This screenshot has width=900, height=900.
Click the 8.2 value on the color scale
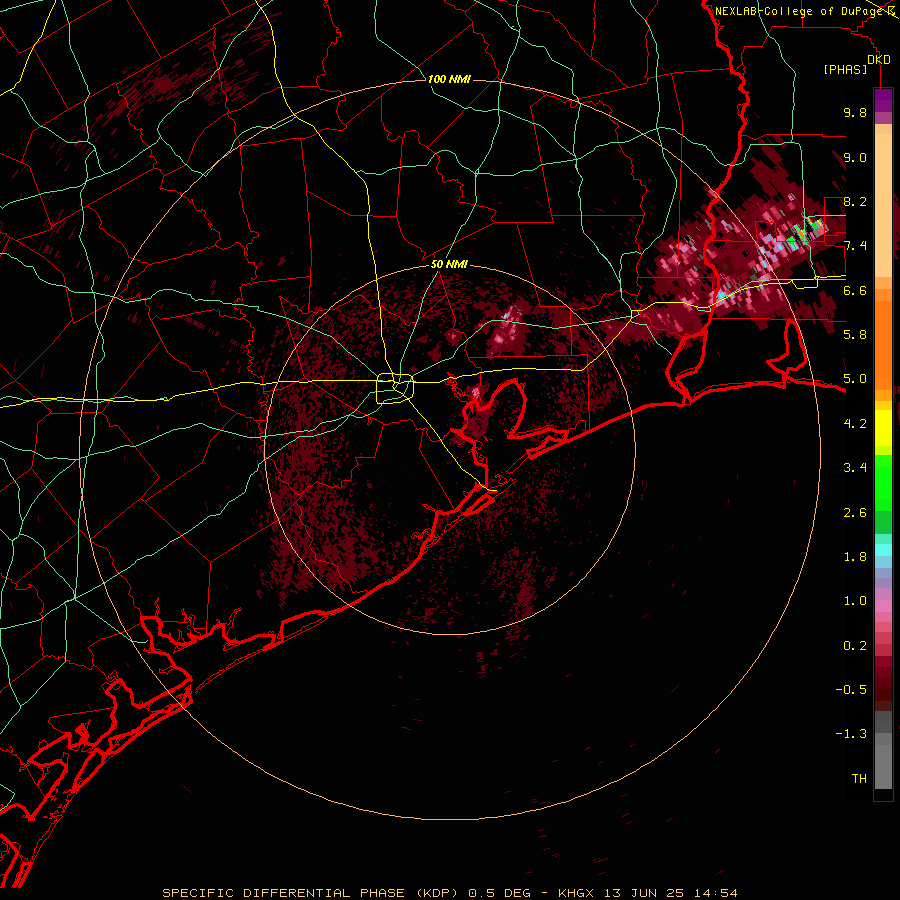pos(855,201)
